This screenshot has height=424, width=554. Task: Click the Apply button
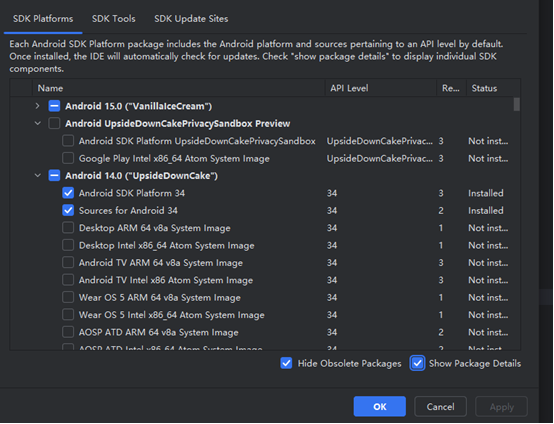pos(502,407)
